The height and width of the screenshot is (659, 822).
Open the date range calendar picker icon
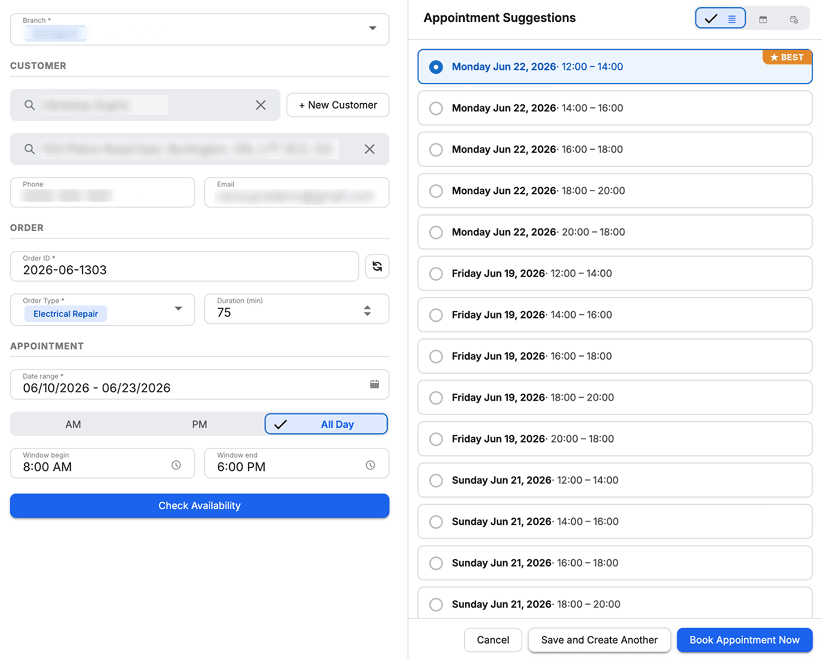[374, 384]
